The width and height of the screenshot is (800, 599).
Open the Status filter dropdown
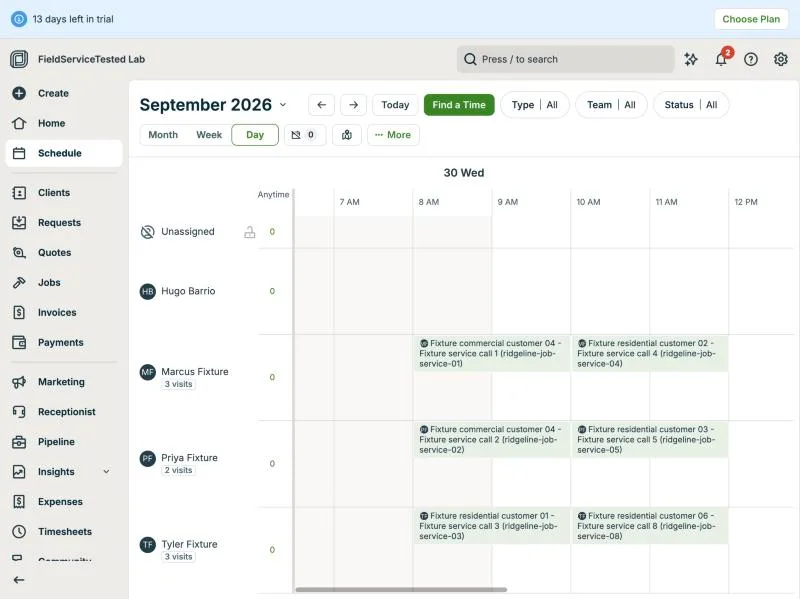[691, 105]
